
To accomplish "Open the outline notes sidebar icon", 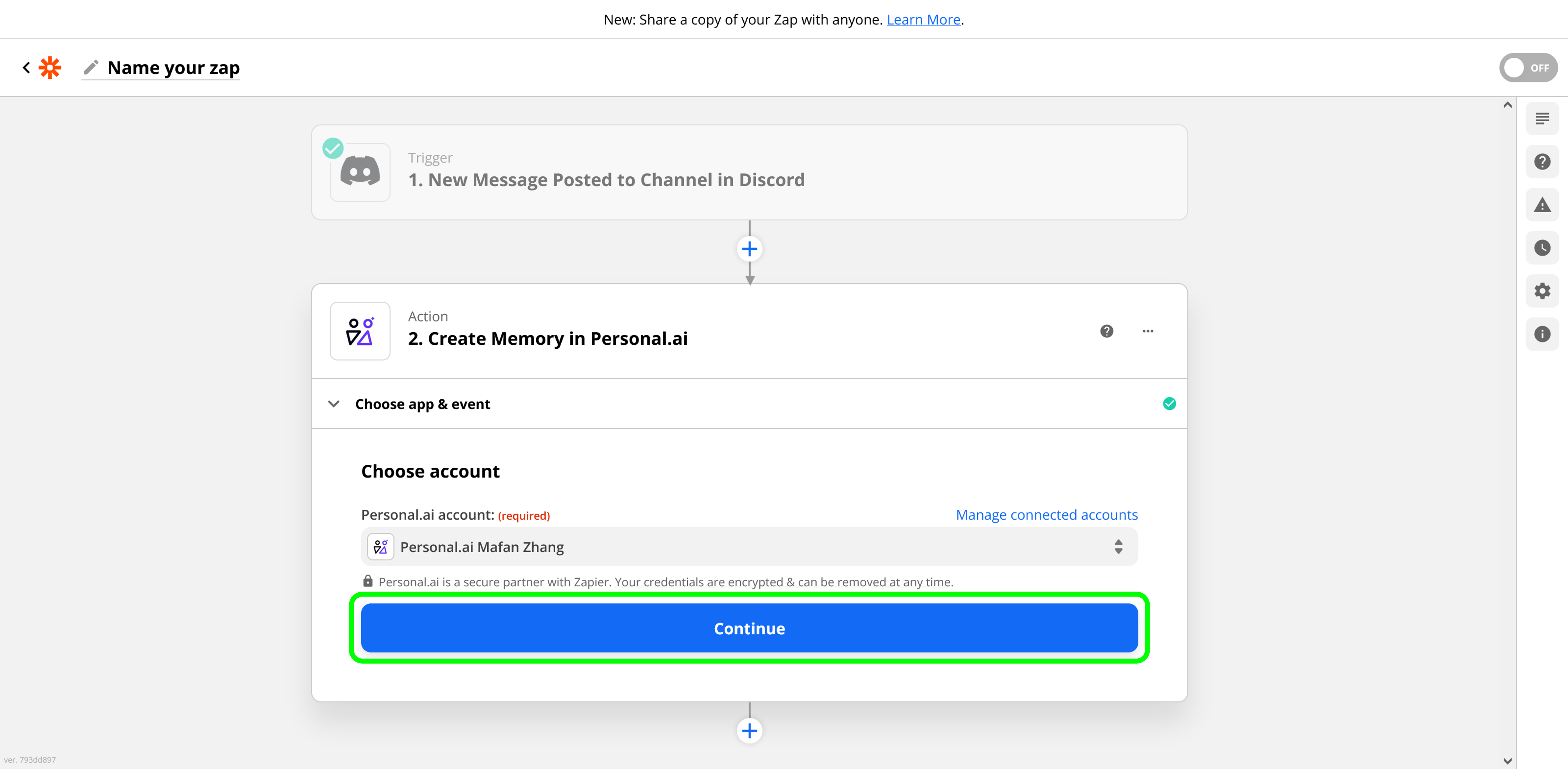I will coord(1542,119).
